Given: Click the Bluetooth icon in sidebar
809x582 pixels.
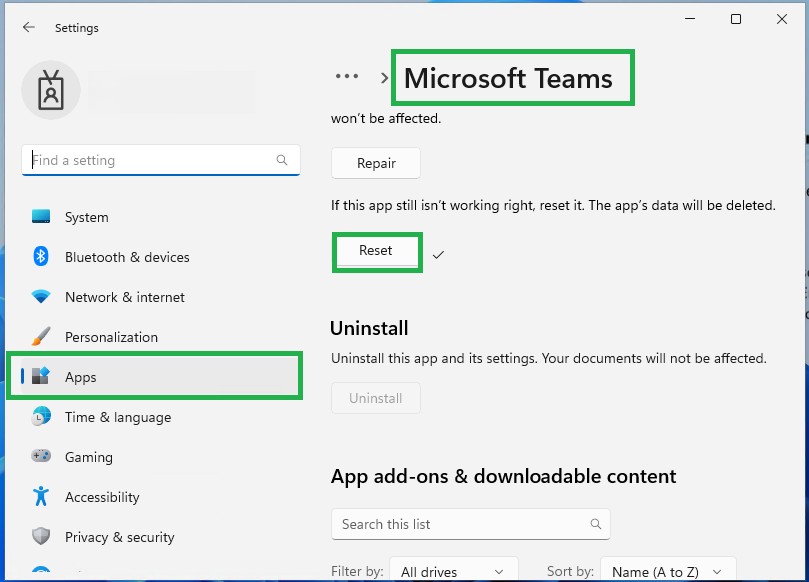Looking at the screenshot, I should point(41,256).
